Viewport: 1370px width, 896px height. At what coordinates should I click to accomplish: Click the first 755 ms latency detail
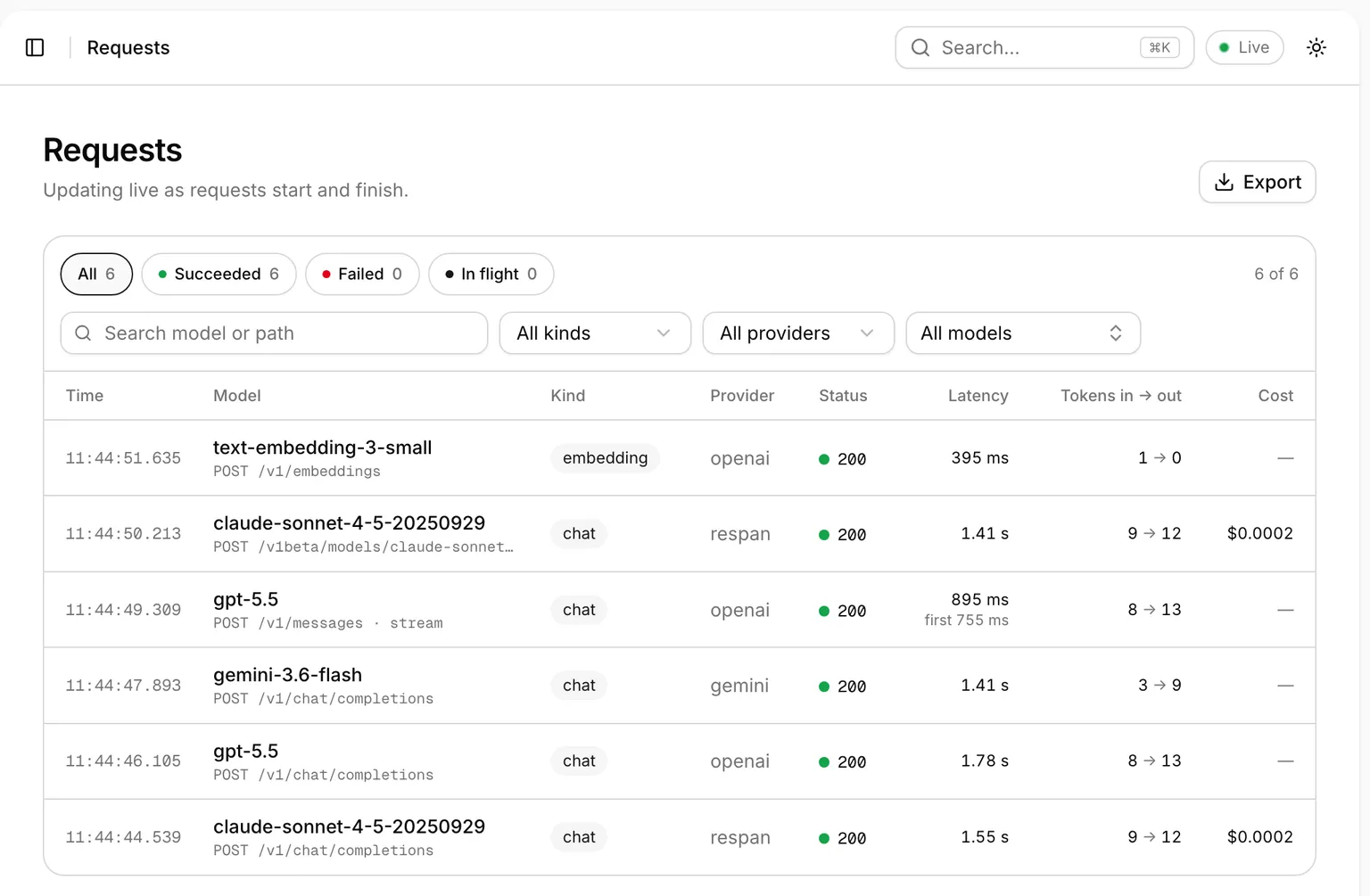(x=966, y=621)
